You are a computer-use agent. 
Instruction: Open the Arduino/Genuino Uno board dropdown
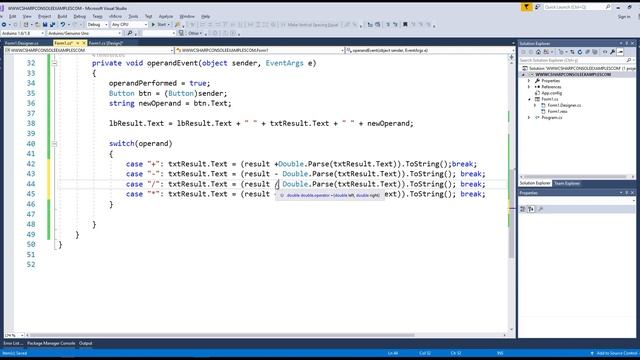(84, 33)
